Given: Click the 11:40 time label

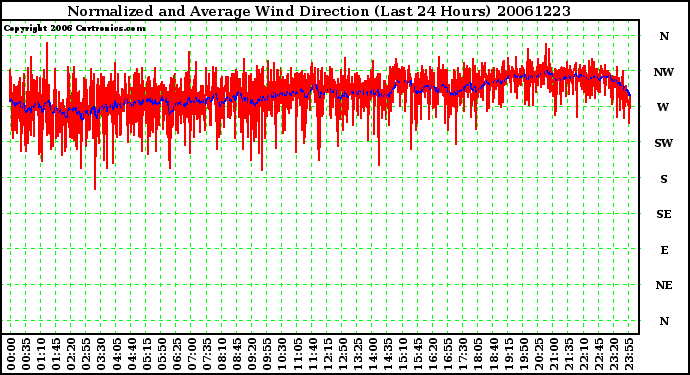Looking at the screenshot, I should [312, 354].
